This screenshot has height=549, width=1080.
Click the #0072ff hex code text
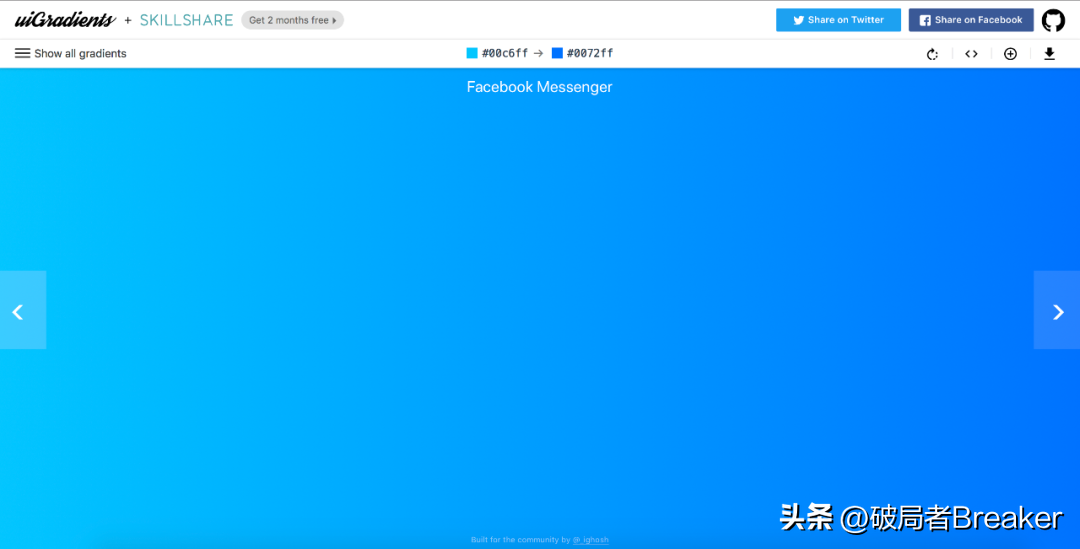pos(590,54)
